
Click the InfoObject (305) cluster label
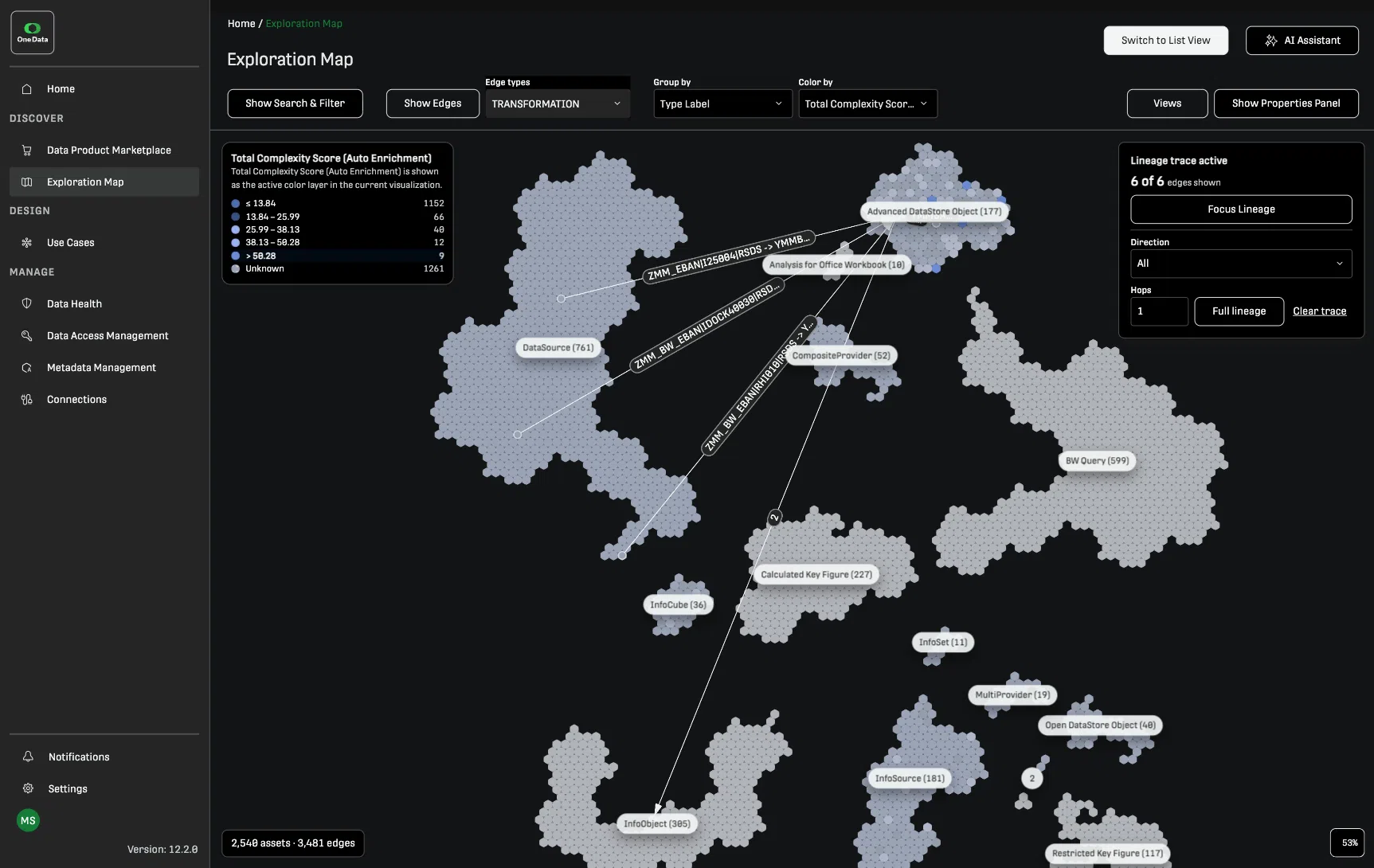(x=657, y=824)
